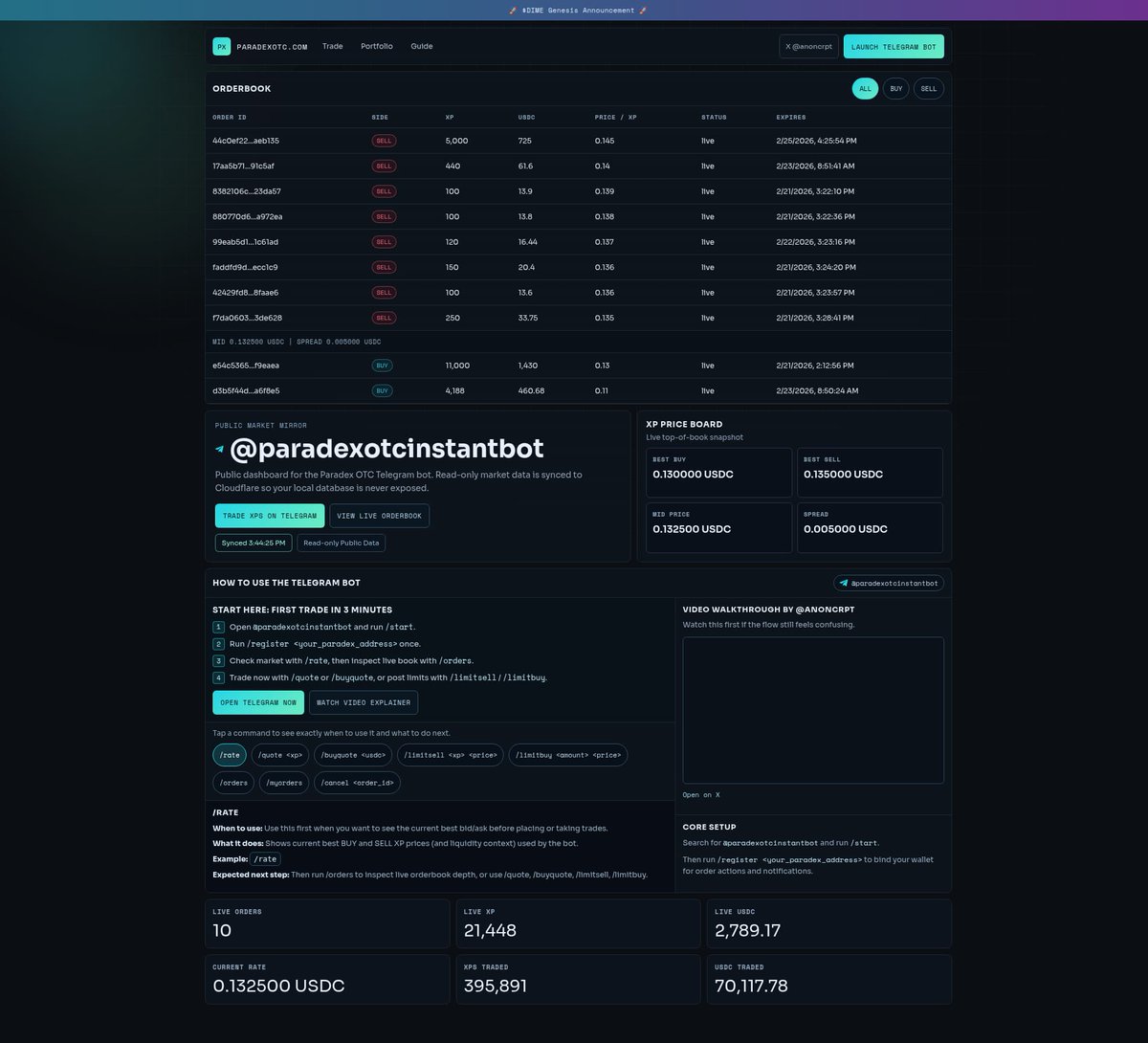Filter orderbook by SELL orders

click(929, 89)
